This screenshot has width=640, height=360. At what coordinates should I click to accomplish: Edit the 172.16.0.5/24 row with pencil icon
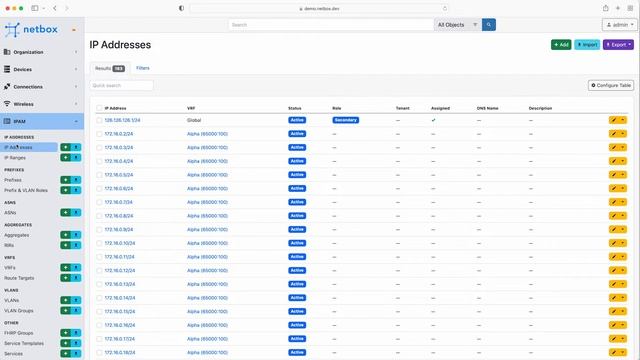point(614,175)
